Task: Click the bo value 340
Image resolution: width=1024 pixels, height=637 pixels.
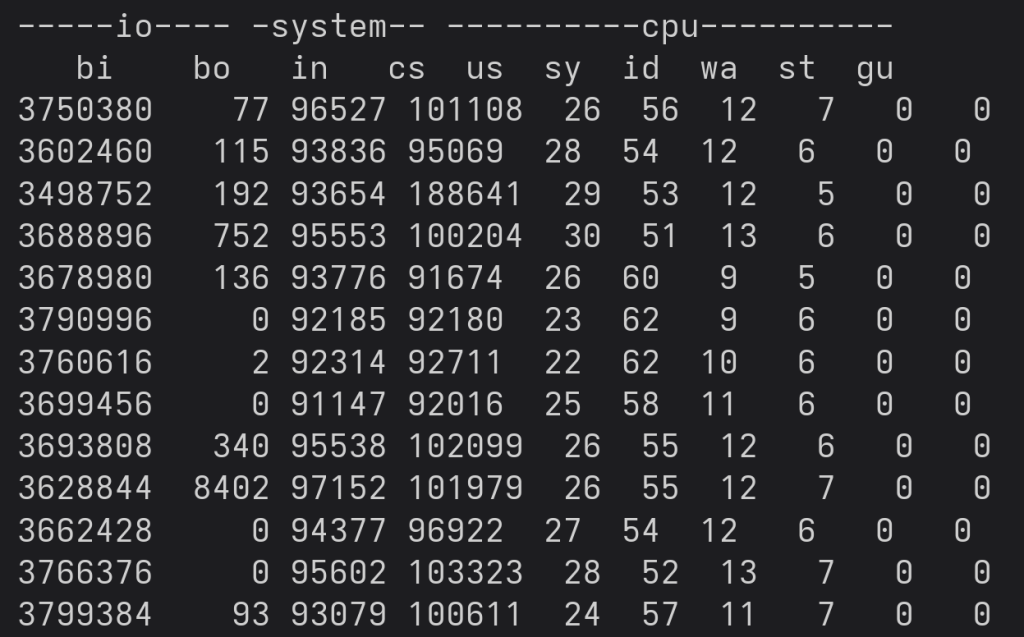Action: tap(241, 446)
